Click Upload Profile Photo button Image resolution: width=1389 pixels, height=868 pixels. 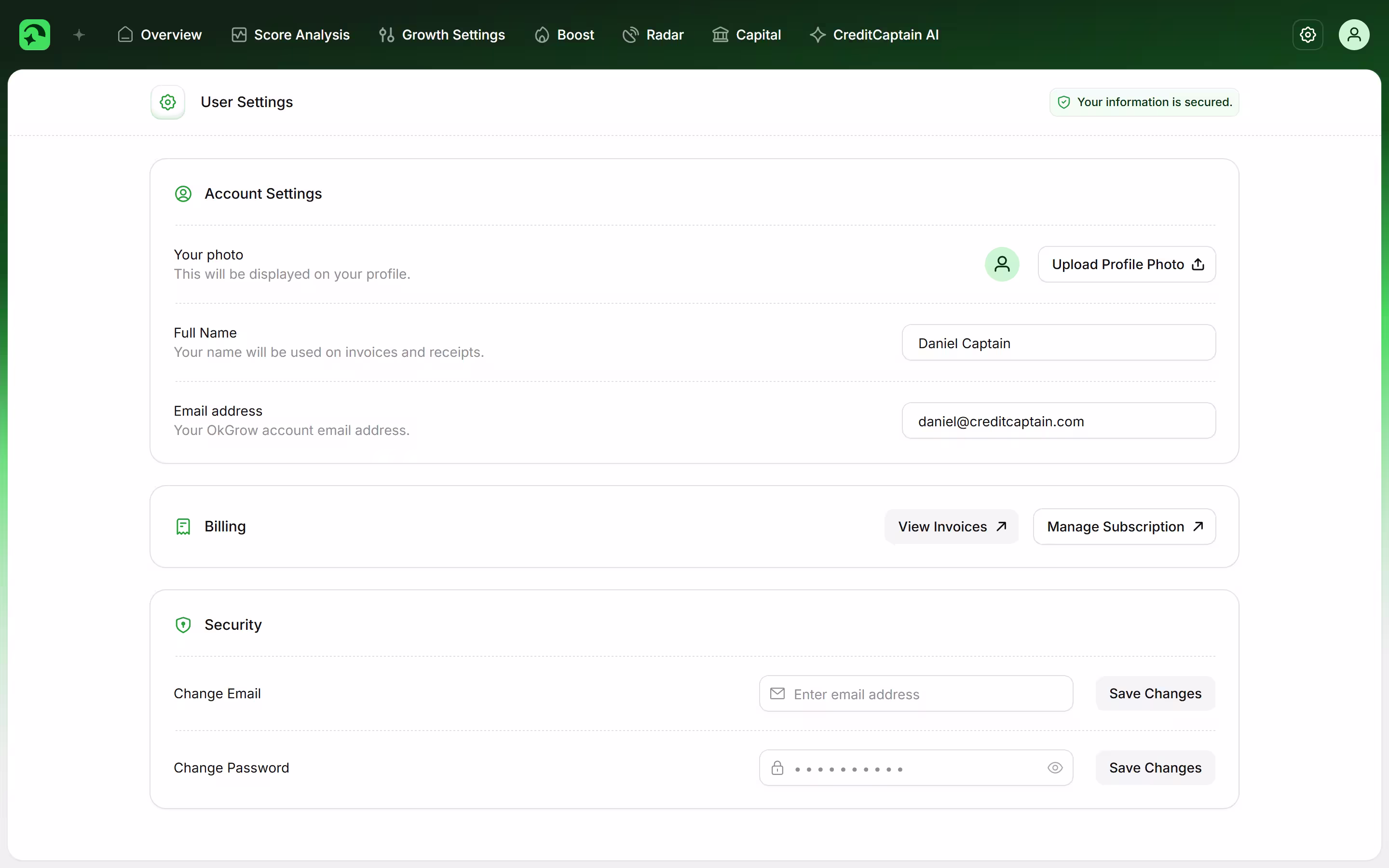(x=1127, y=264)
